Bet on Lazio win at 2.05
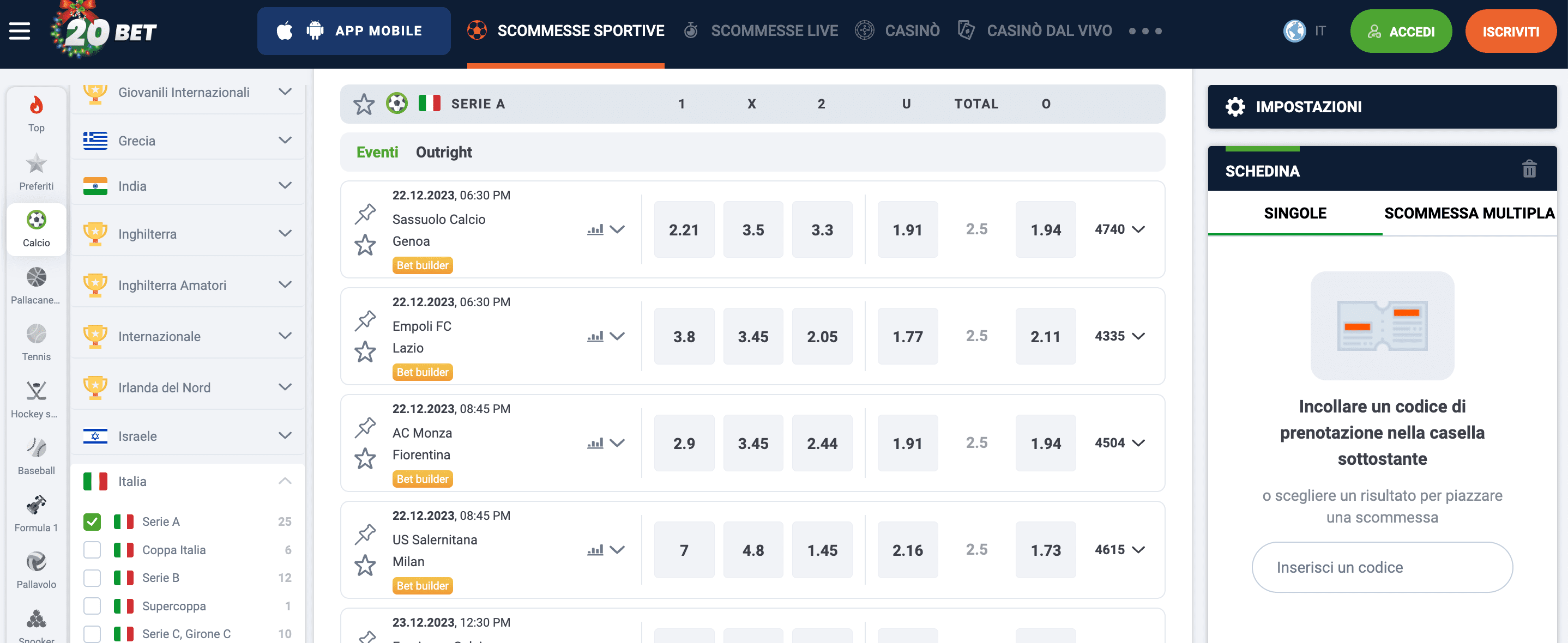This screenshot has width=1568, height=643. coord(822,336)
